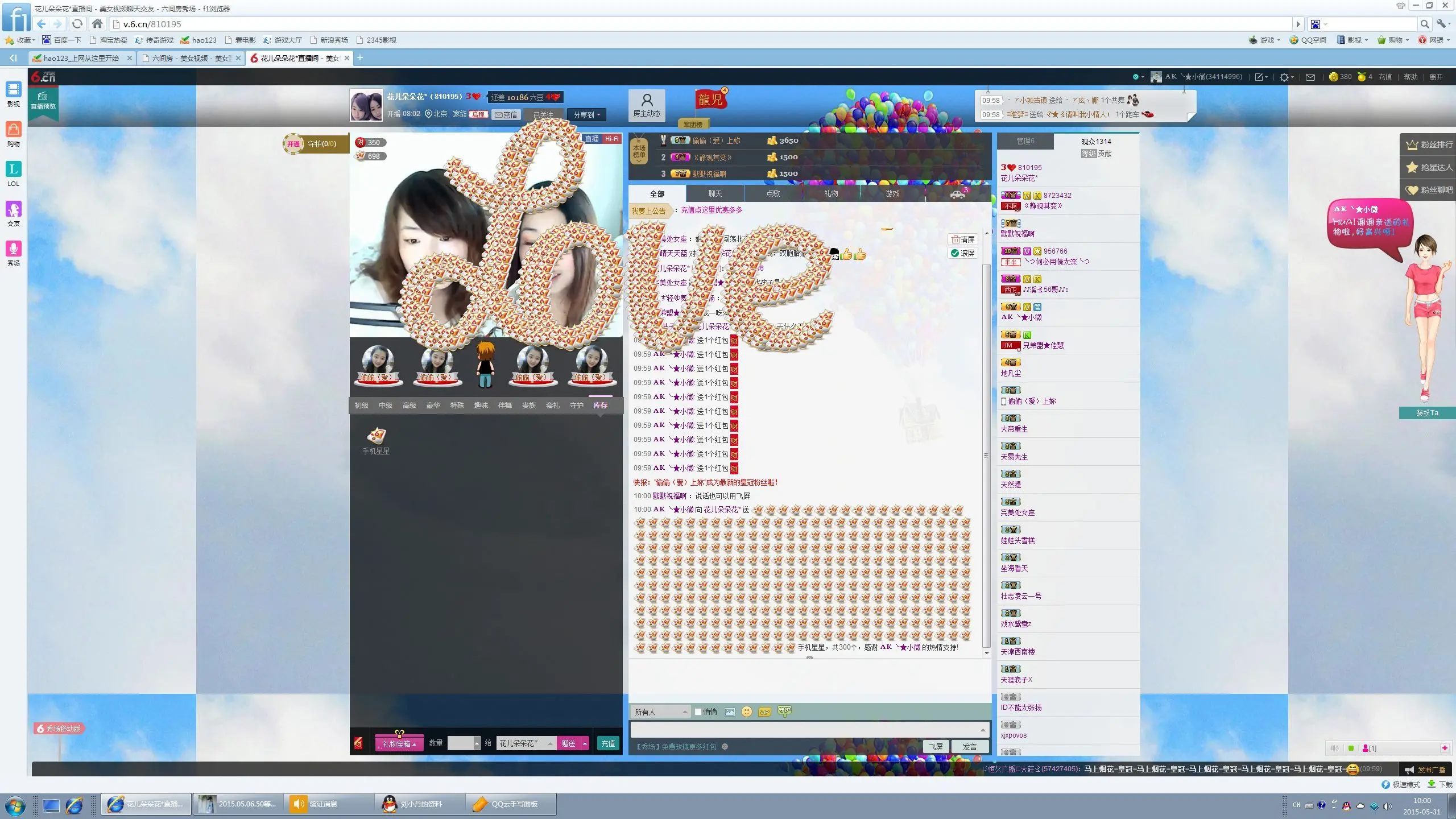Viewport: 1456px width, 819px height.
Task: Open the mail envelope icon in header
Action: (x=1310, y=77)
